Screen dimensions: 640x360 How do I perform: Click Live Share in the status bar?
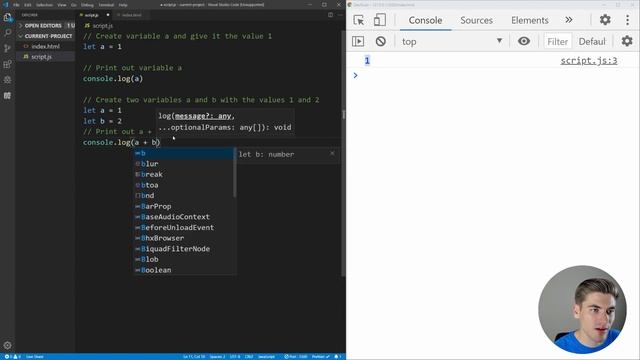[x=35, y=356]
